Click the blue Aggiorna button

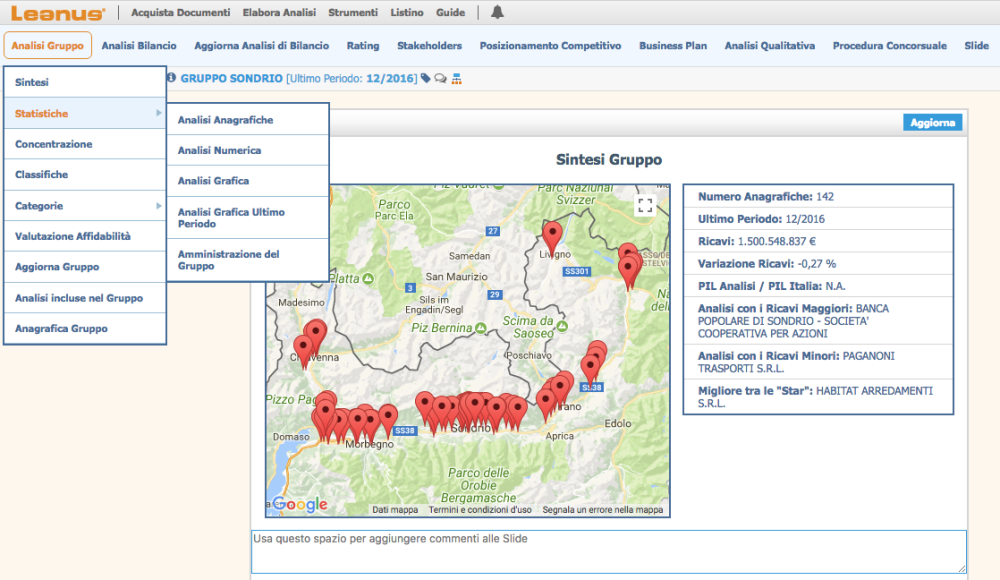(932, 123)
